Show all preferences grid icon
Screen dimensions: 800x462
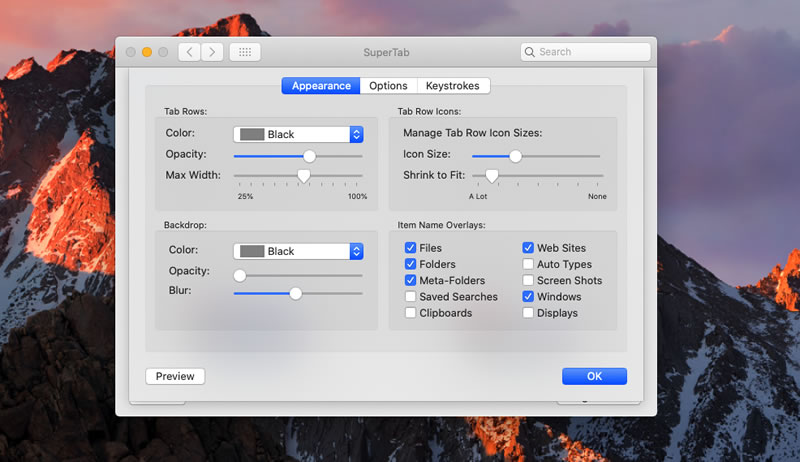click(x=245, y=52)
